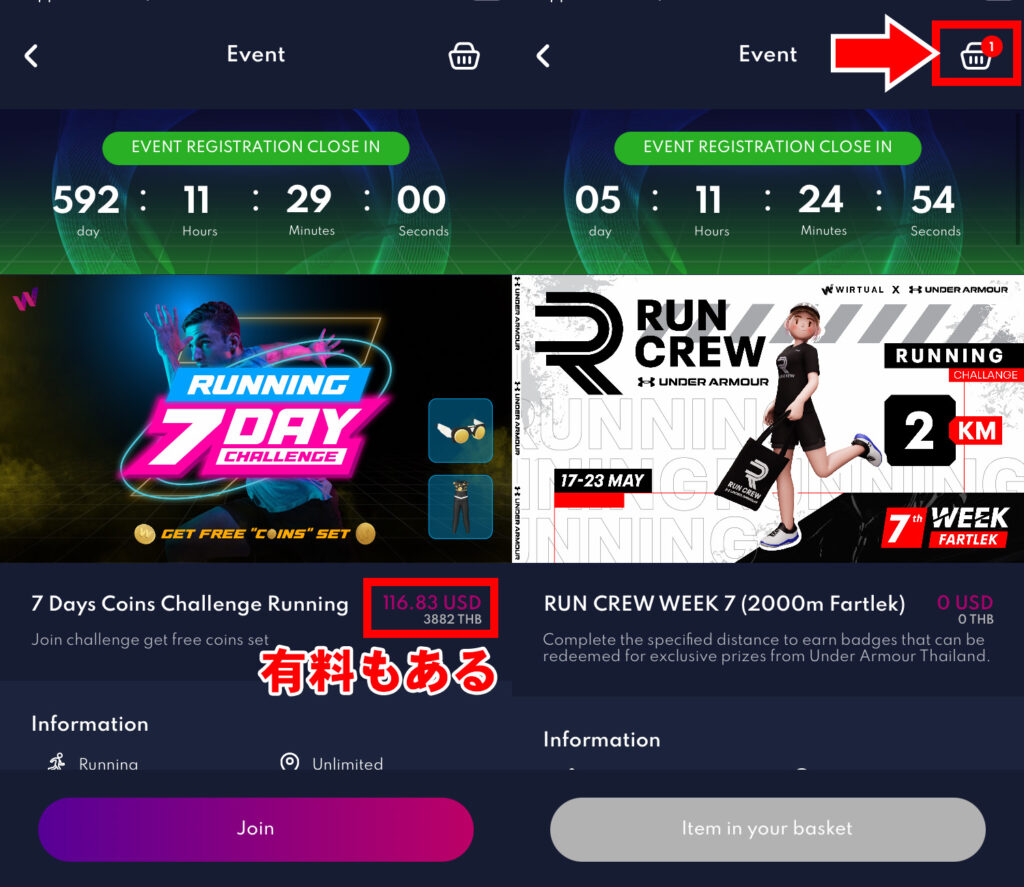The width and height of the screenshot is (1024, 887).
Task: Join the 7 Days Coins Challenge
Action: (255, 829)
